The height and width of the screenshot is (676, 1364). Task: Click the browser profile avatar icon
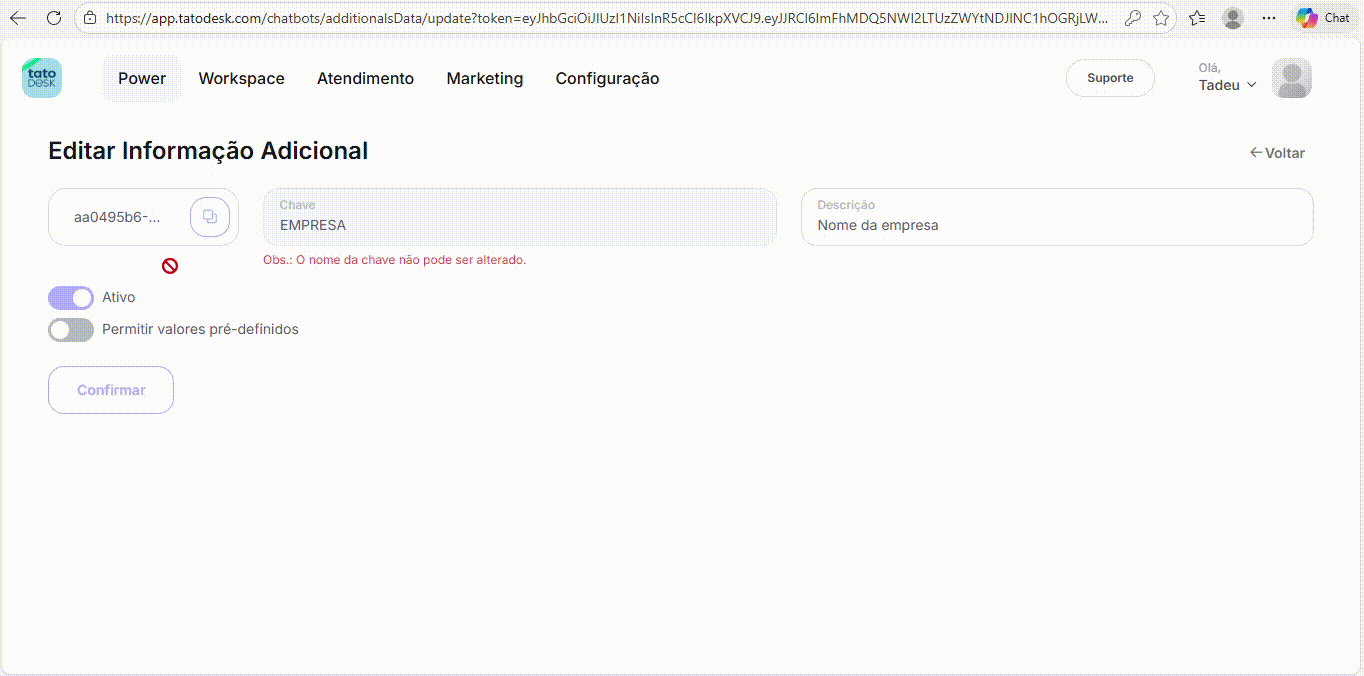pos(1233,18)
